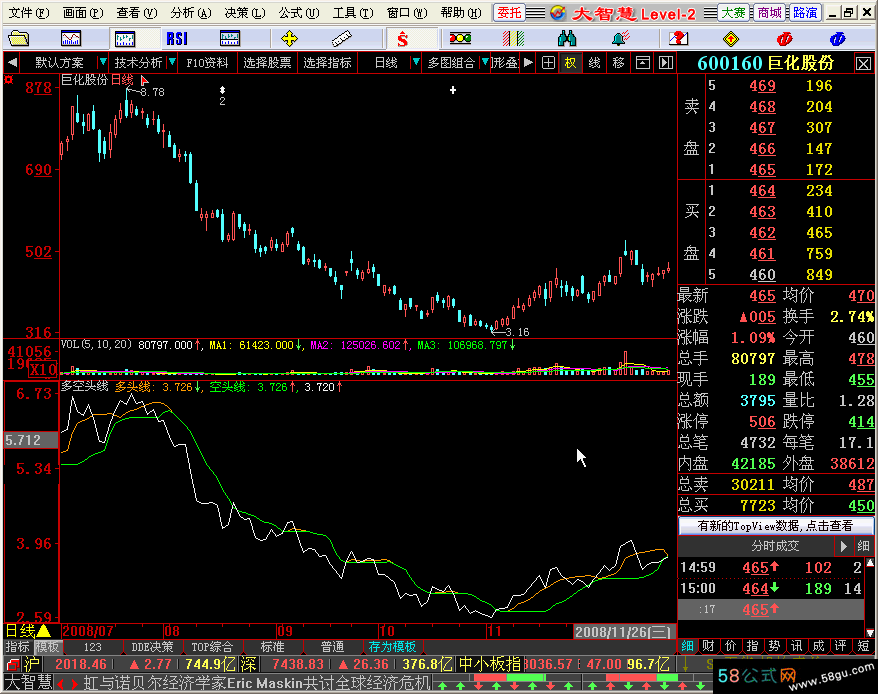878x694 pixels.
Task: Open the Eric Maskin news ticker headline
Action: [x=258, y=683]
